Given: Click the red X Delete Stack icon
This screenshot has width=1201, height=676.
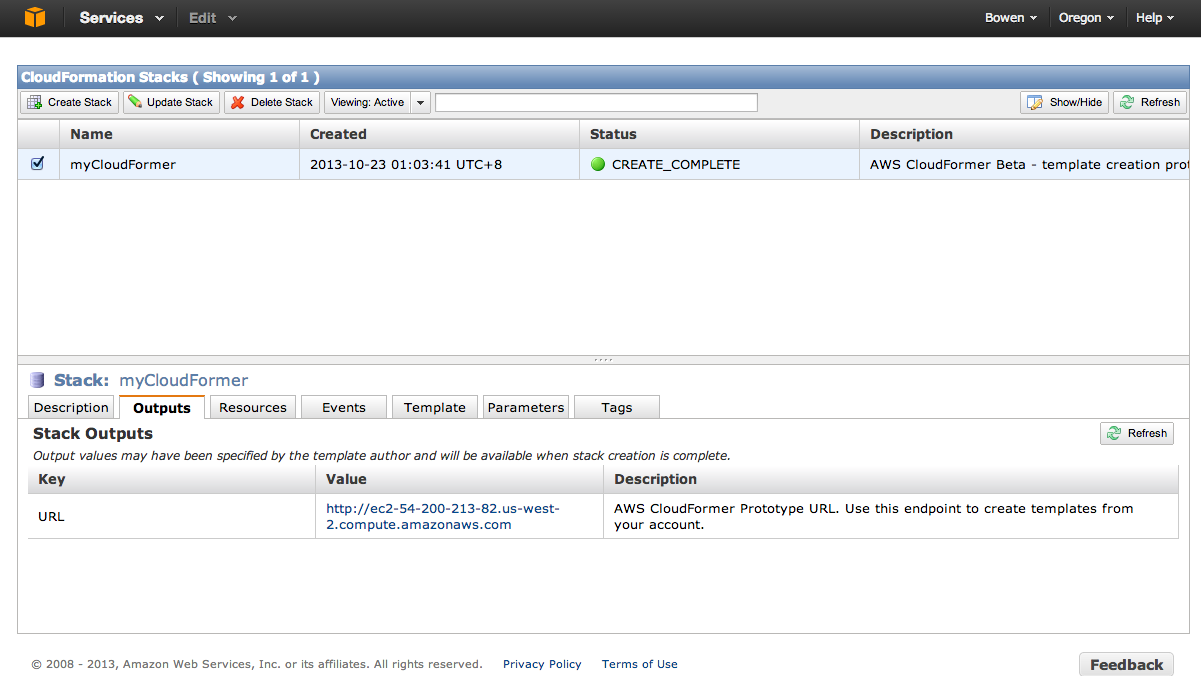Looking at the screenshot, I should point(238,102).
